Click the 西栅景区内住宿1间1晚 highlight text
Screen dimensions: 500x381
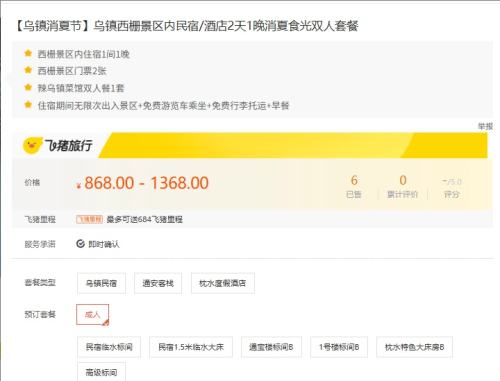pos(84,54)
